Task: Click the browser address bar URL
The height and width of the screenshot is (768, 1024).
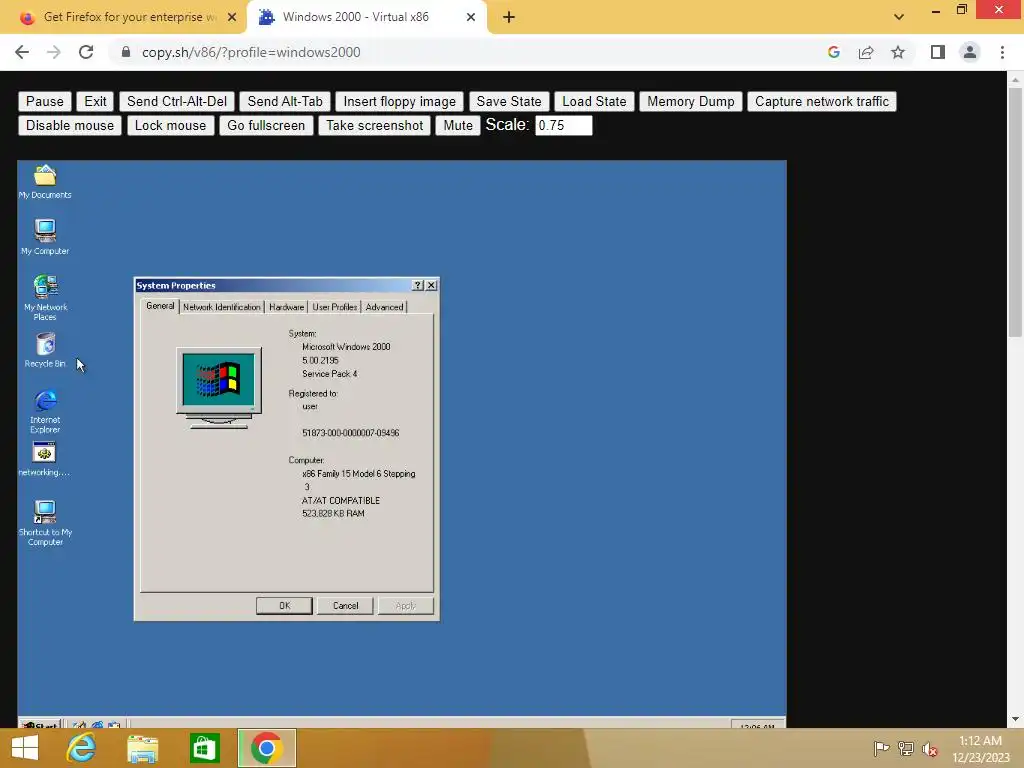Action: tap(251, 52)
